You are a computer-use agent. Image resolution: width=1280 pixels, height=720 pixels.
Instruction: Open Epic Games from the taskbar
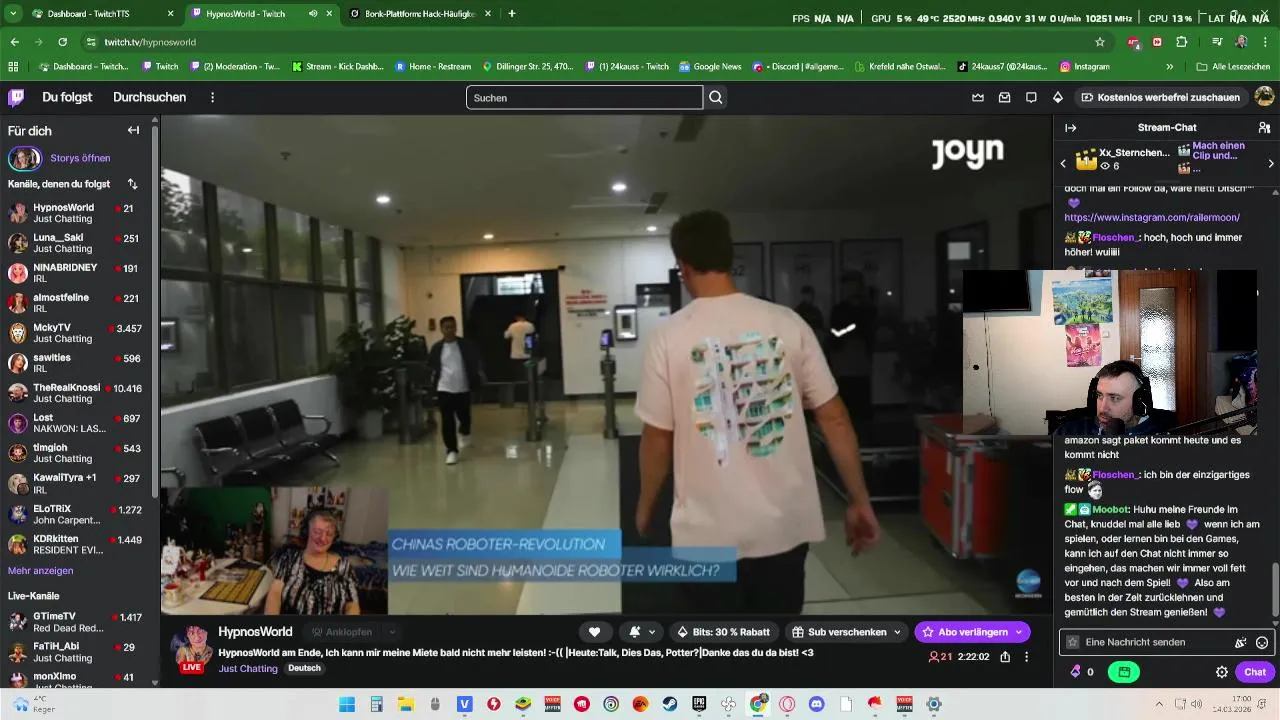coord(699,704)
